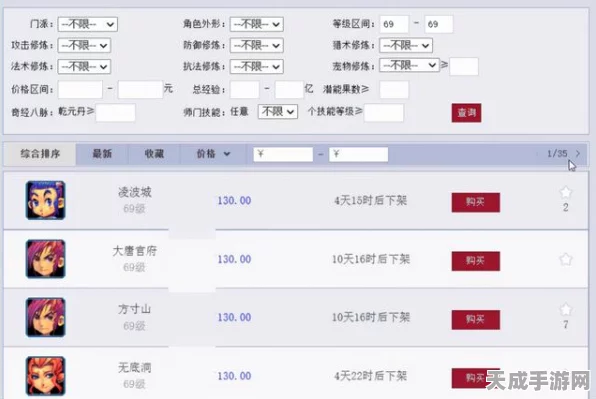Click the 大唐官府 listing name
Screen dimensions: 596x399
pos(135,251)
